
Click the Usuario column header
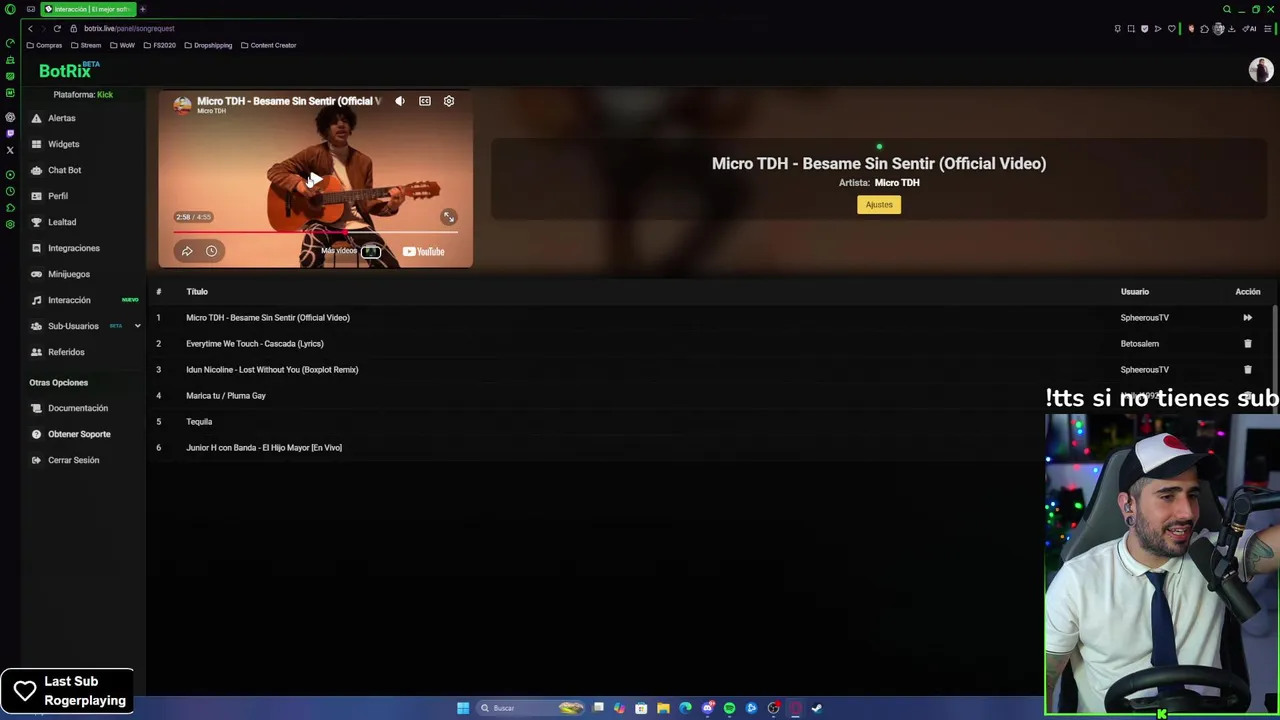[1135, 292]
